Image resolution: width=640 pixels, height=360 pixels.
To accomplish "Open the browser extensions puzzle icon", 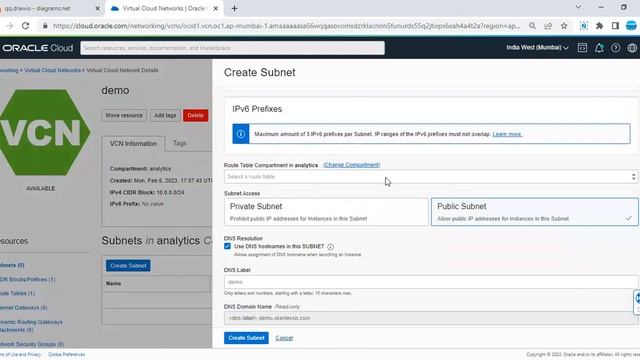I will click(599, 26).
